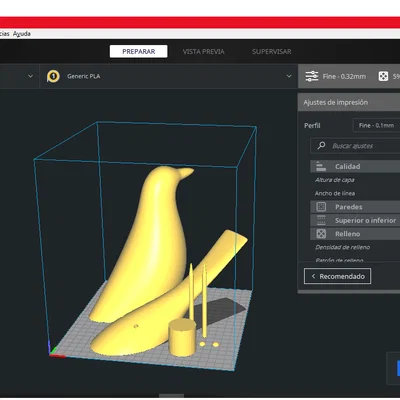Switch to the SUPERVISAR tab
The image size is (400, 400).
coord(272,52)
